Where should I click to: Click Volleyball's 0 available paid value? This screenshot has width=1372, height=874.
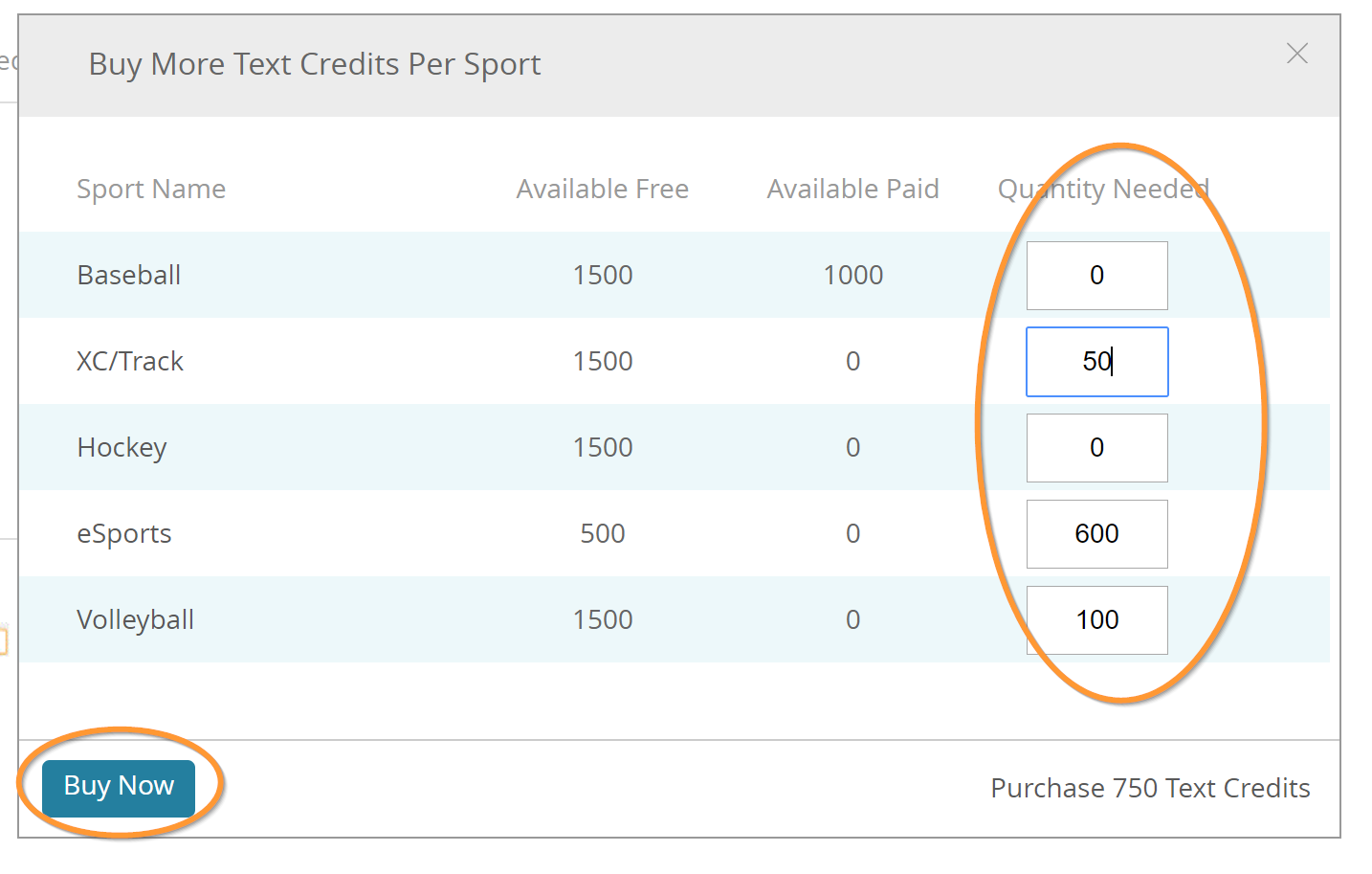[853, 620]
